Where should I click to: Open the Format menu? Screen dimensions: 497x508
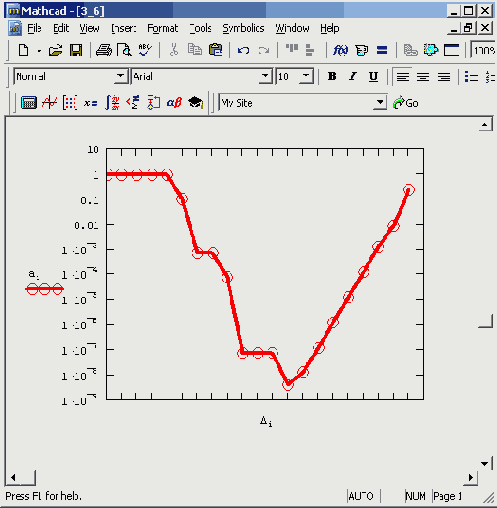point(163,29)
